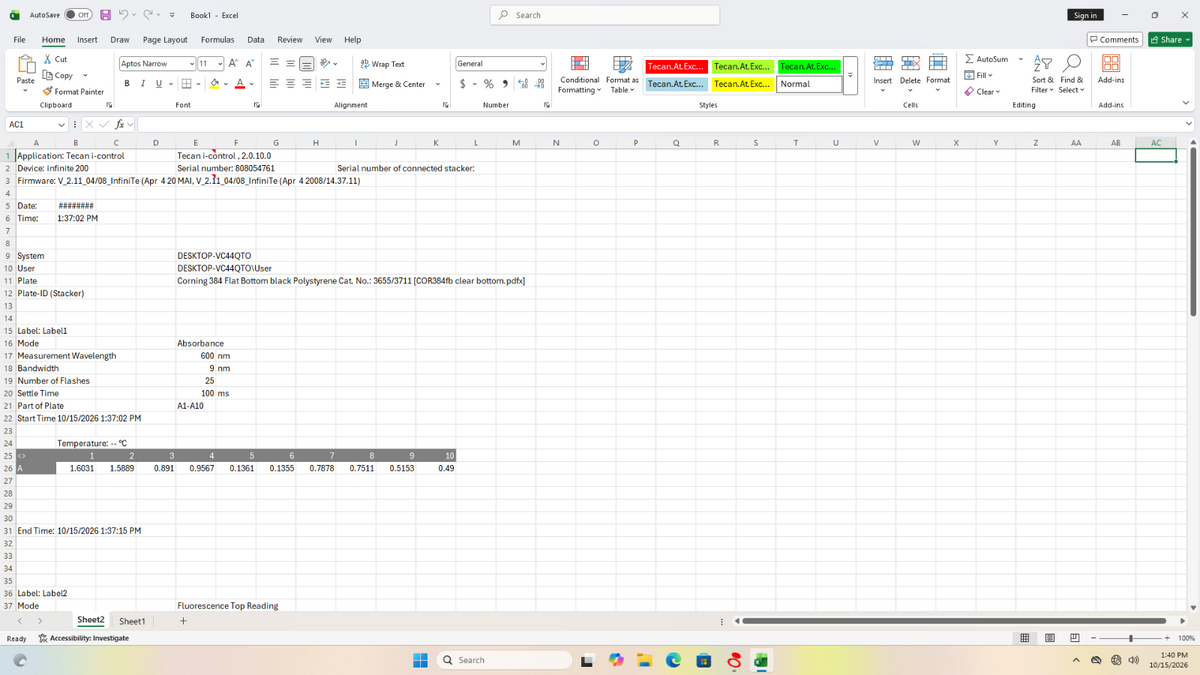This screenshot has width=1200, height=675.
Task: Apply bold formatting with the B icon
Action: tap(128, 84)
